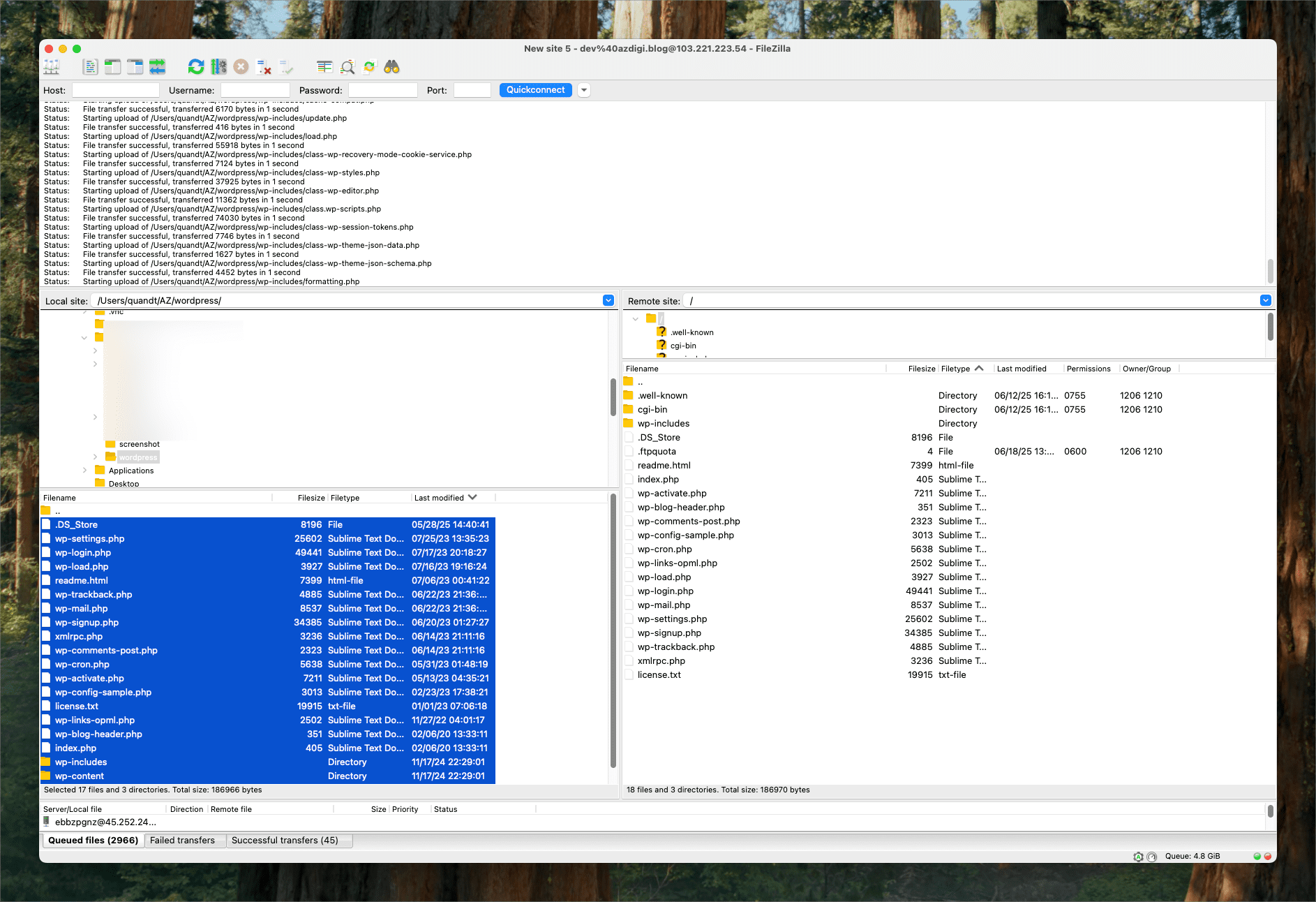
Task: Toggle the transfer queue display
Action: pos(158,67)
